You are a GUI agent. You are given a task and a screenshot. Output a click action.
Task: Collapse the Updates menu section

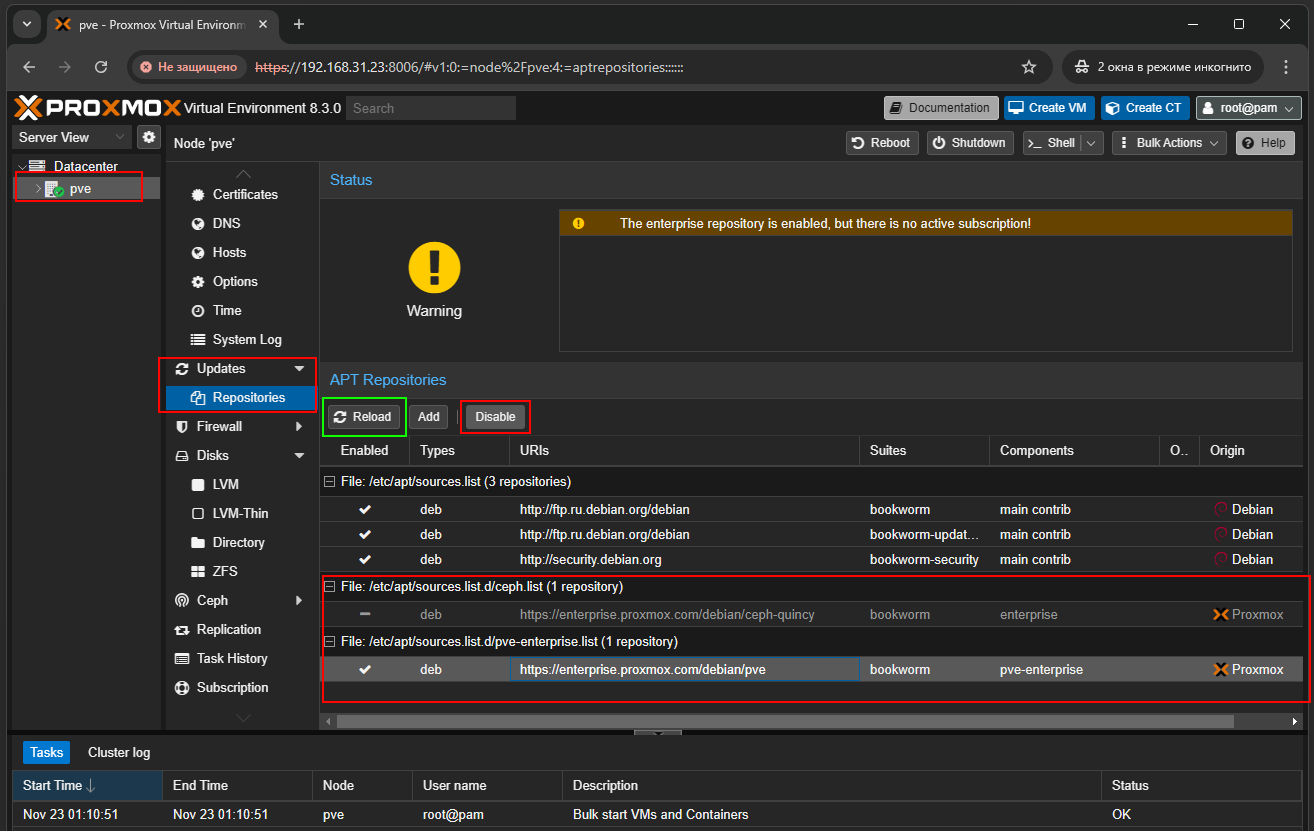(299, 369)
